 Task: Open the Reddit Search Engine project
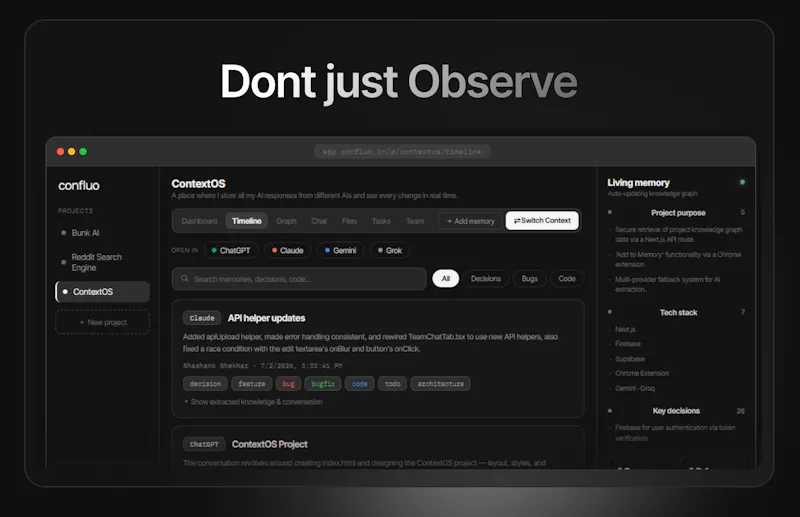coord(96,262)
